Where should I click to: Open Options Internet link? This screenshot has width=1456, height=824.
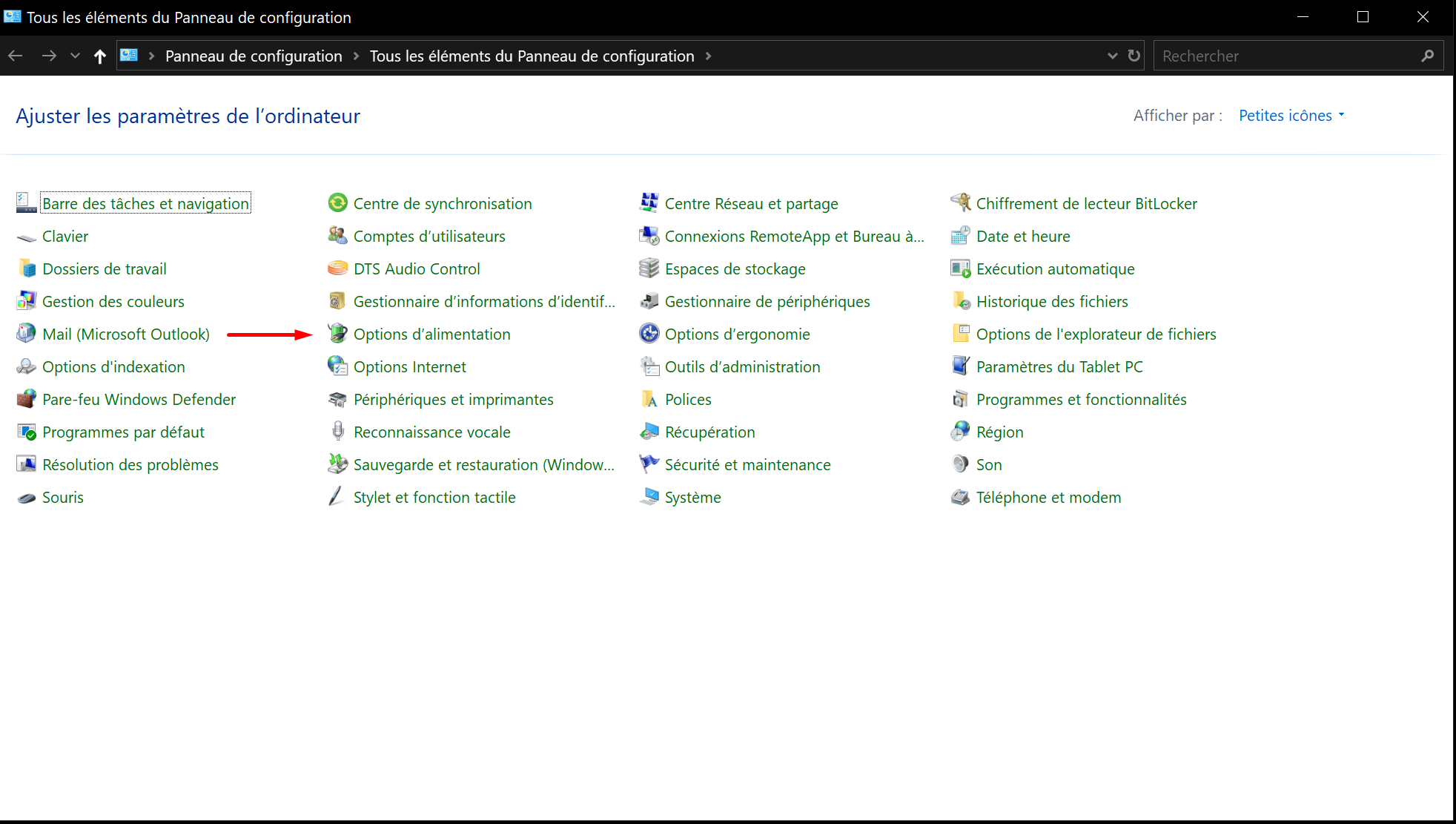pyautogui.click(x=409, y=366)
